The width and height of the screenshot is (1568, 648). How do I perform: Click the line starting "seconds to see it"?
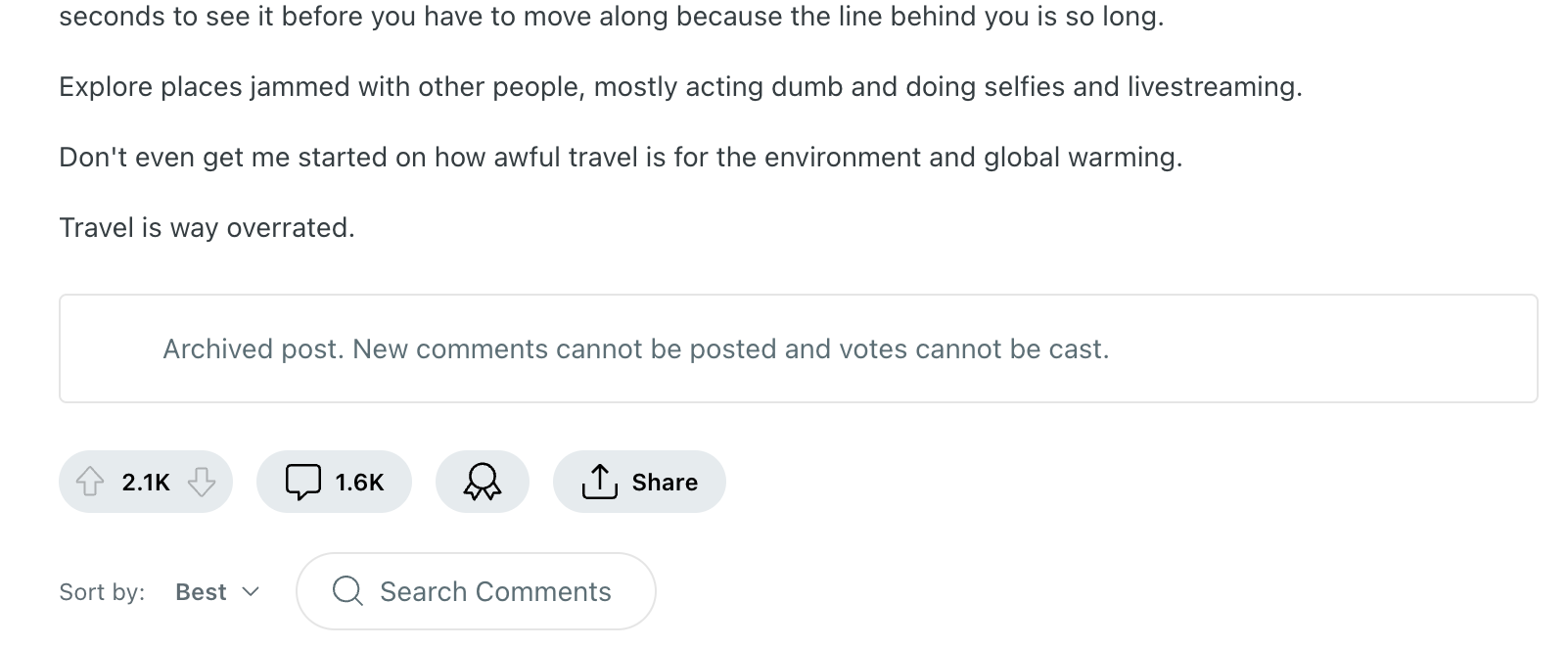point(612,17)
